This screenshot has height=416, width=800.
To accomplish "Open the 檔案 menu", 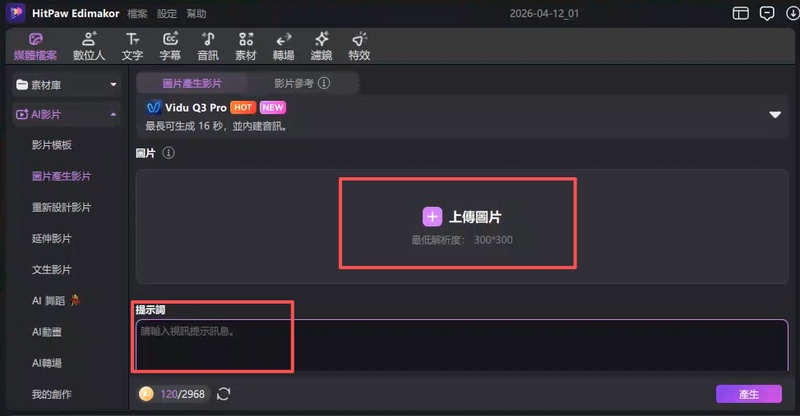I will pos(137,14).
